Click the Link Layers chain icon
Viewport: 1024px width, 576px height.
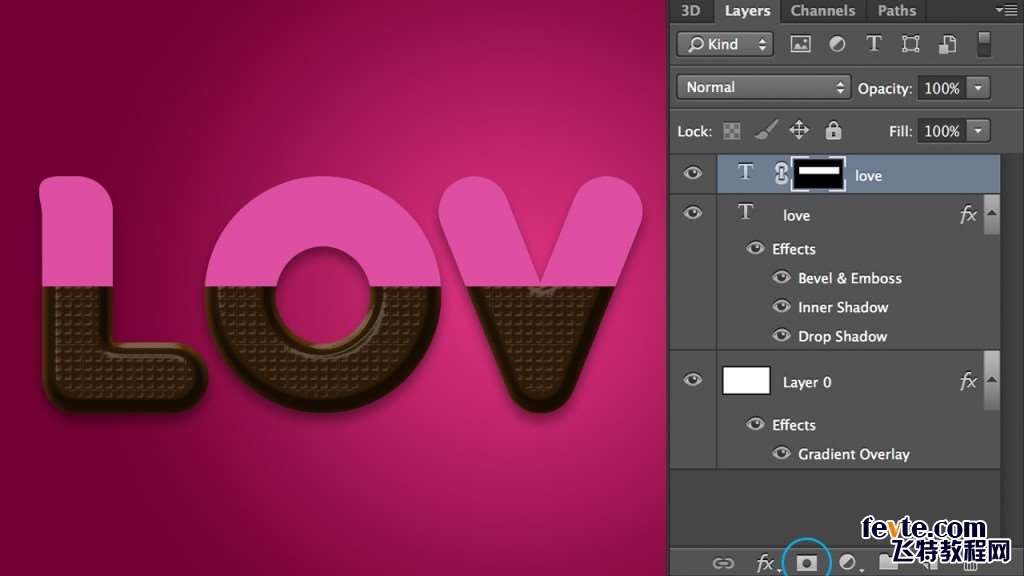click(x=723, y=563)
